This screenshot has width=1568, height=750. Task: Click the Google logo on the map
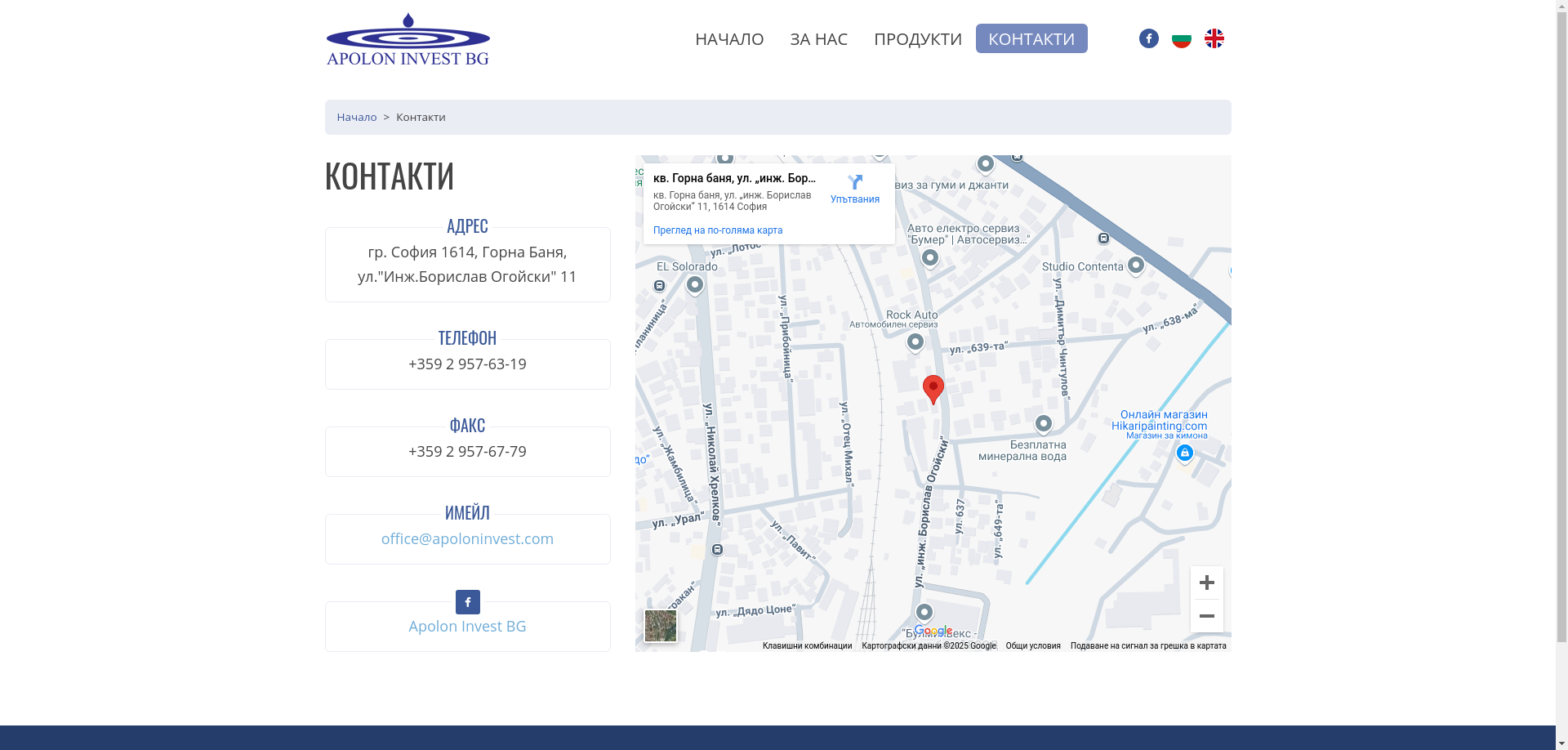[933, 630]
